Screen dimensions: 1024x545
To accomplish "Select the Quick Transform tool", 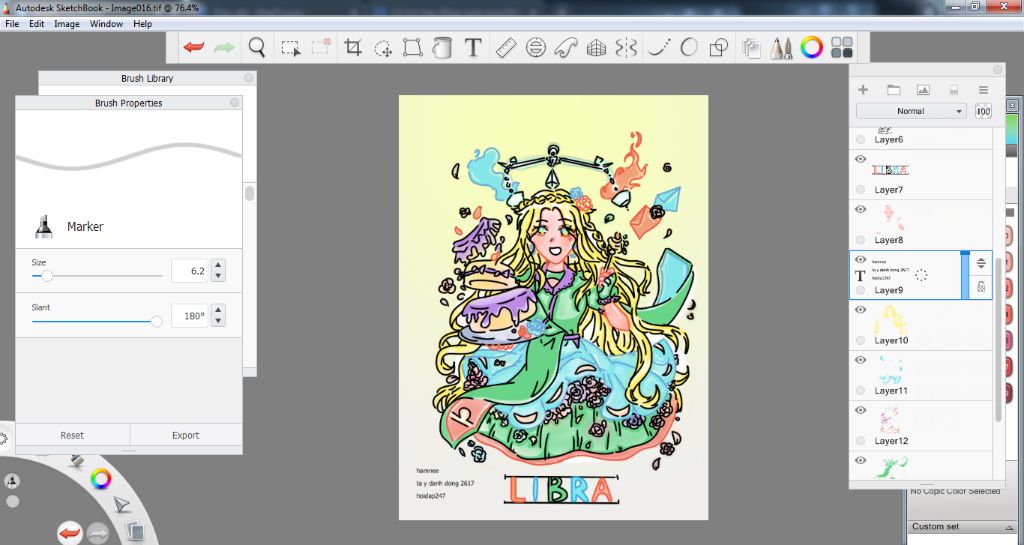I will pos(383,48).
